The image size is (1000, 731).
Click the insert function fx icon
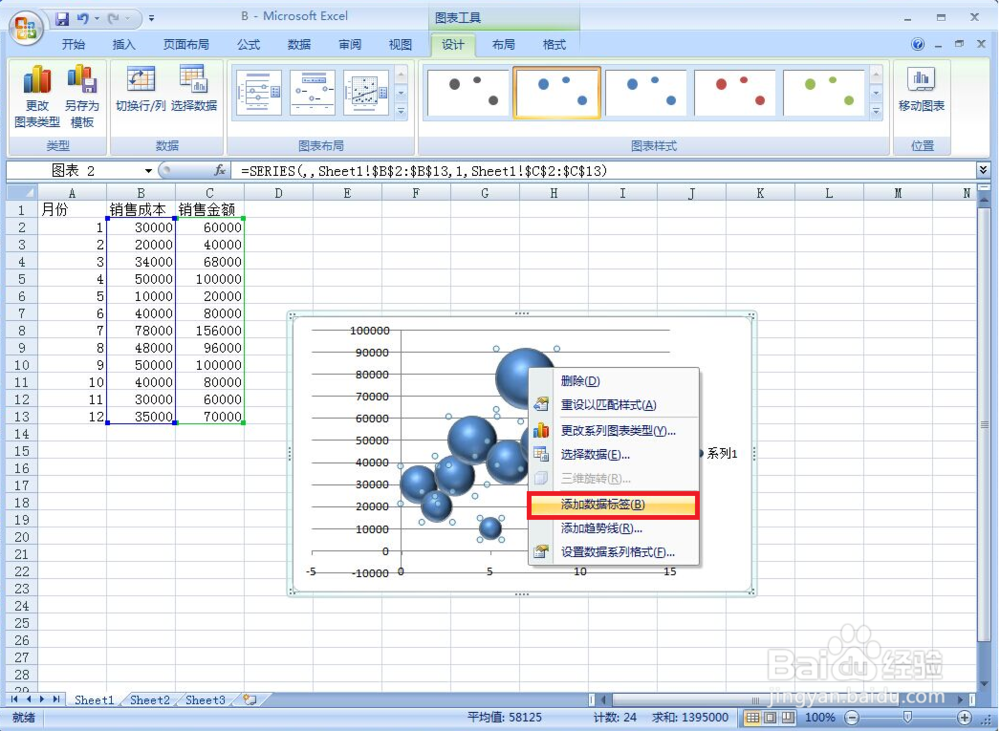tap(219, 170)
